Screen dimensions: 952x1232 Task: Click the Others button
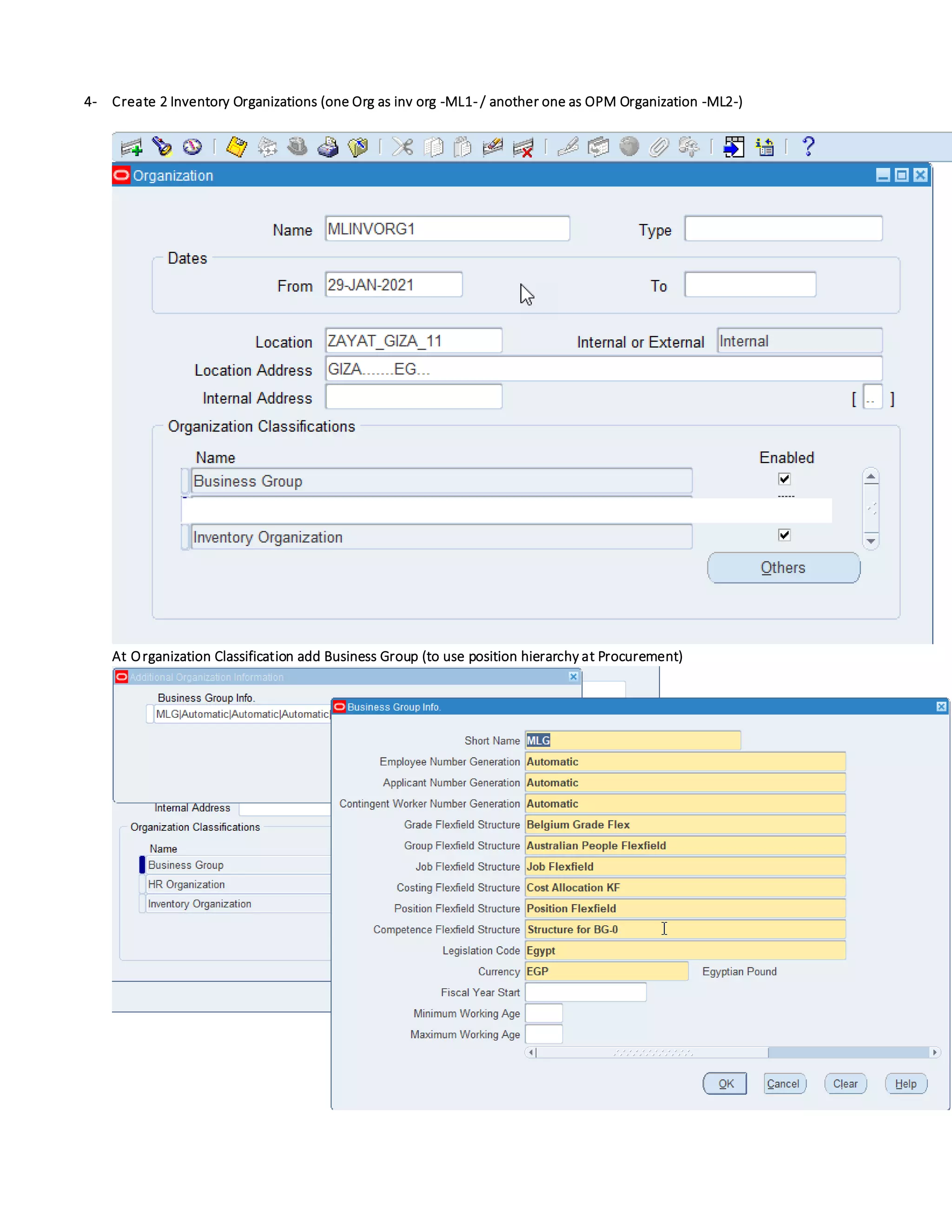tap(784, 568)
